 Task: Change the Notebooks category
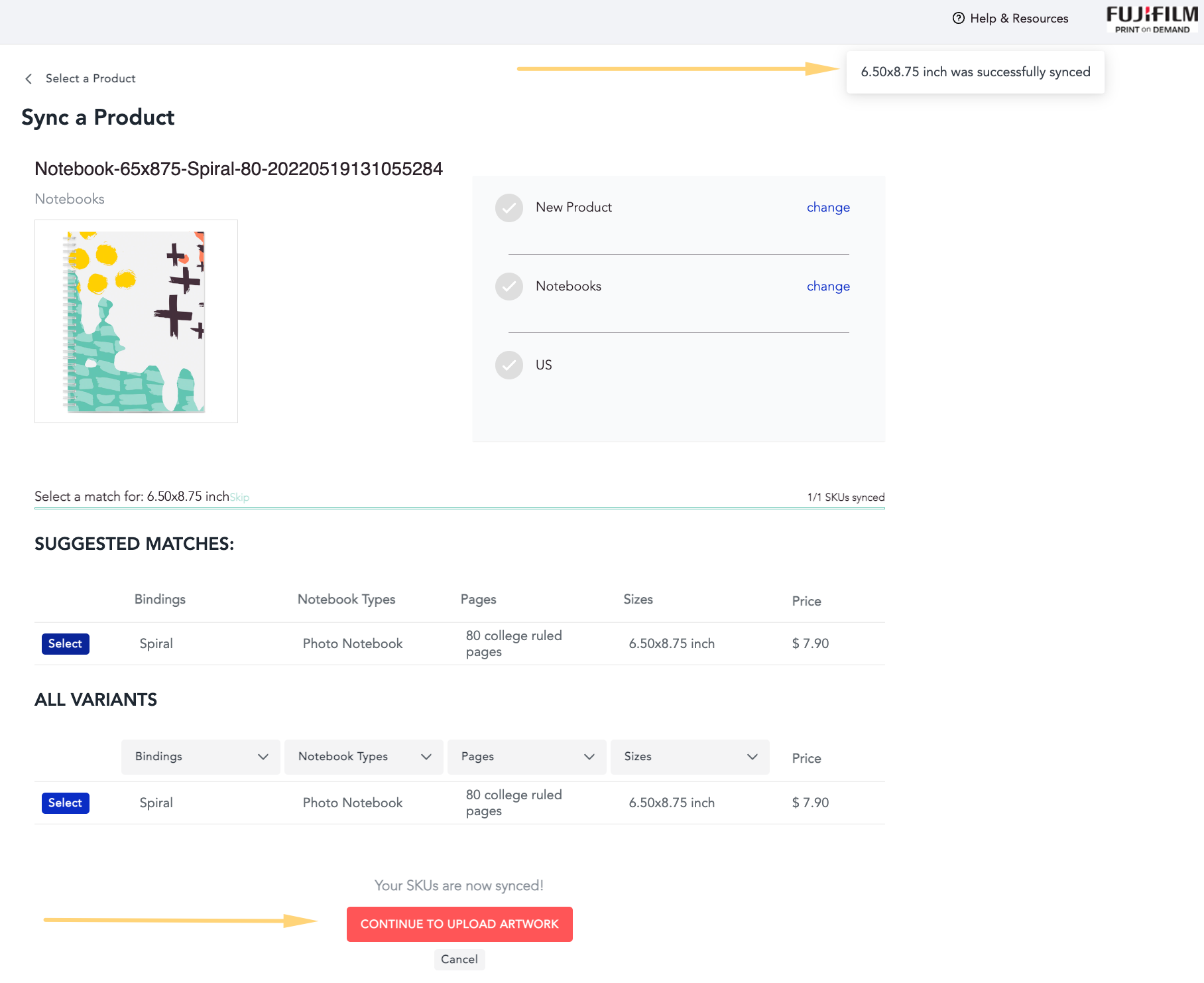click(x=828, y=287)
